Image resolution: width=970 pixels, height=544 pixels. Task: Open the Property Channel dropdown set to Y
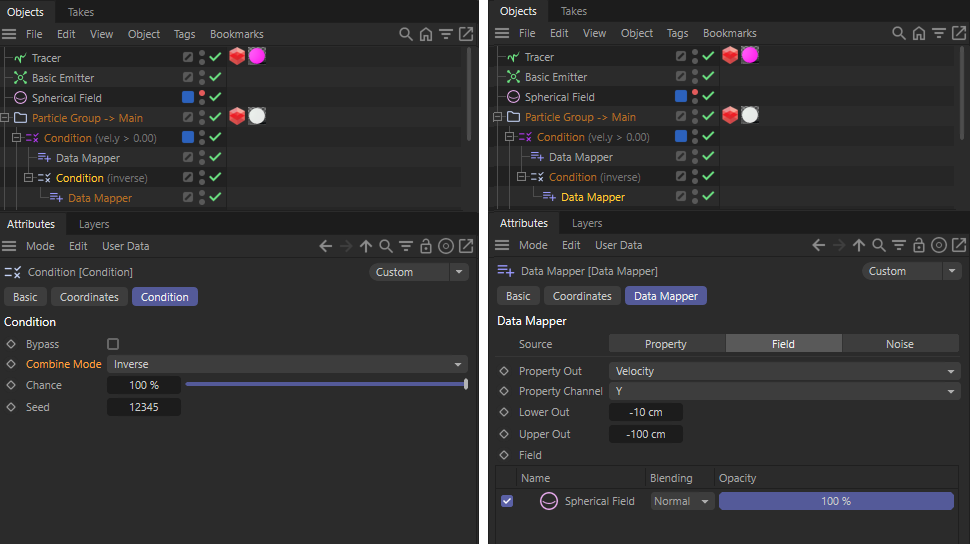click(784, 391)
